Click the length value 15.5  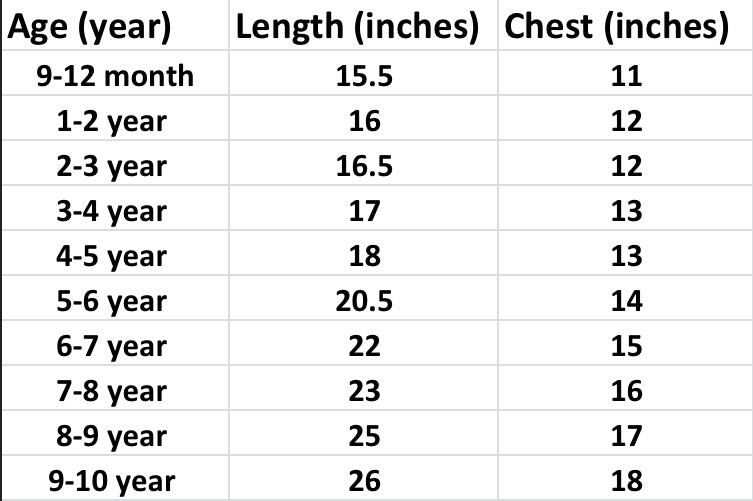364,73
